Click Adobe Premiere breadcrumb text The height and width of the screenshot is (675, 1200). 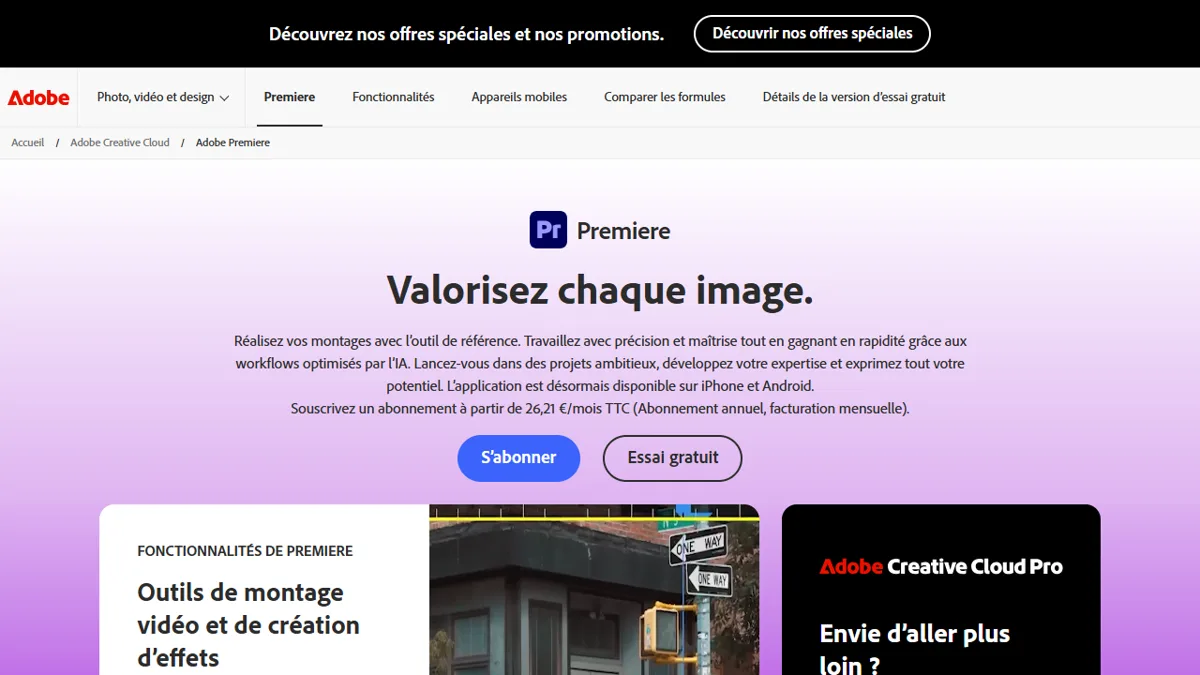coord(233,143)
